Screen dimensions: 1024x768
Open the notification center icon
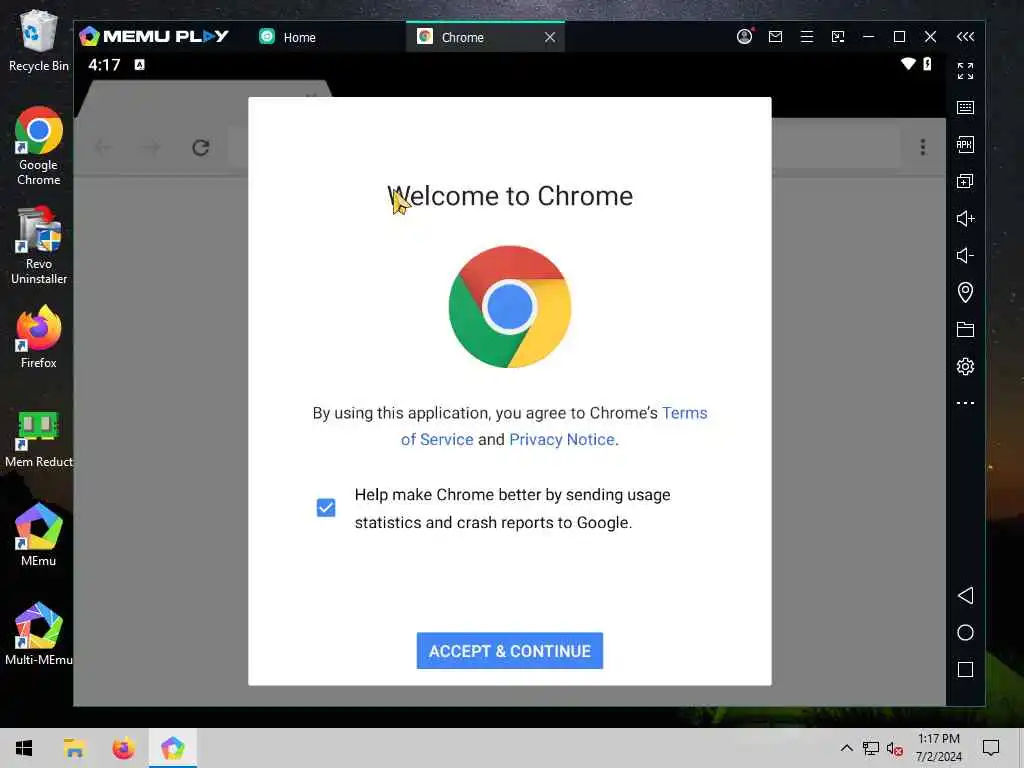click(991, 748)
